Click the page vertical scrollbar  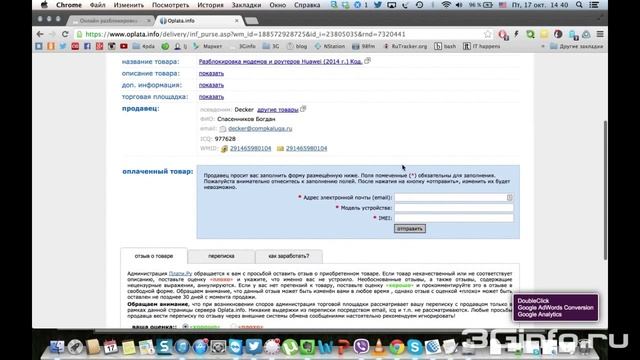pyautogui.click(x=604, y=190)
